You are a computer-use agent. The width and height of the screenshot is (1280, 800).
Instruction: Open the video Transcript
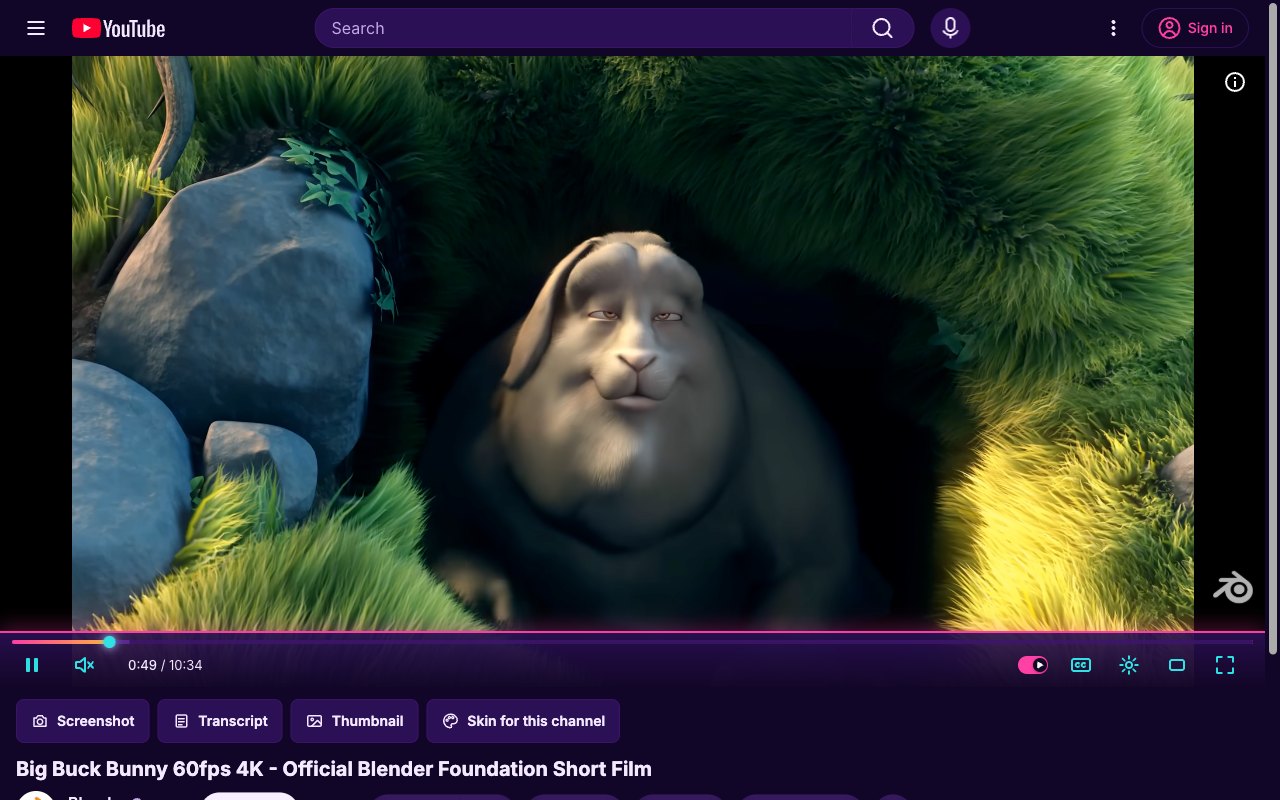point(220,721)
